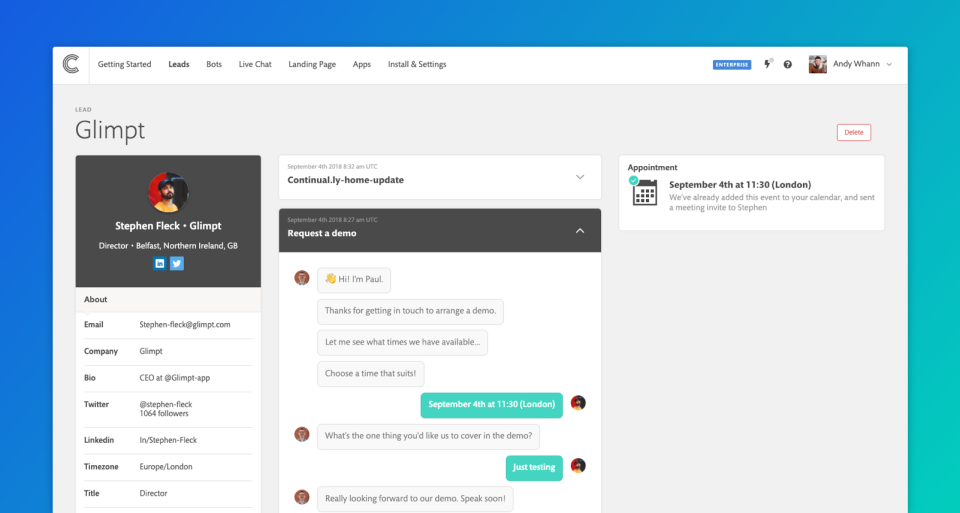Open the Andy Whann account dropdown arrow
Image resolution: width=960 pixels, height=513 pixels.
pos(889,64)
